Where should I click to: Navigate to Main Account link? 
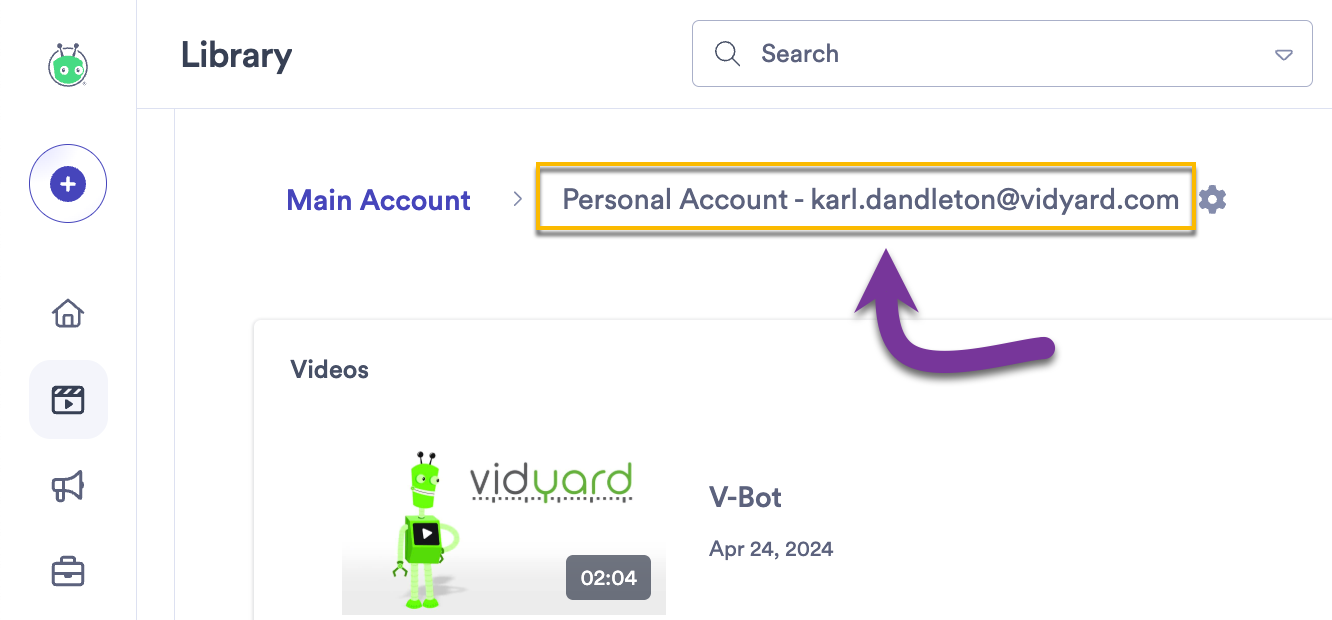pyautogui.click(x=378, y=200)
